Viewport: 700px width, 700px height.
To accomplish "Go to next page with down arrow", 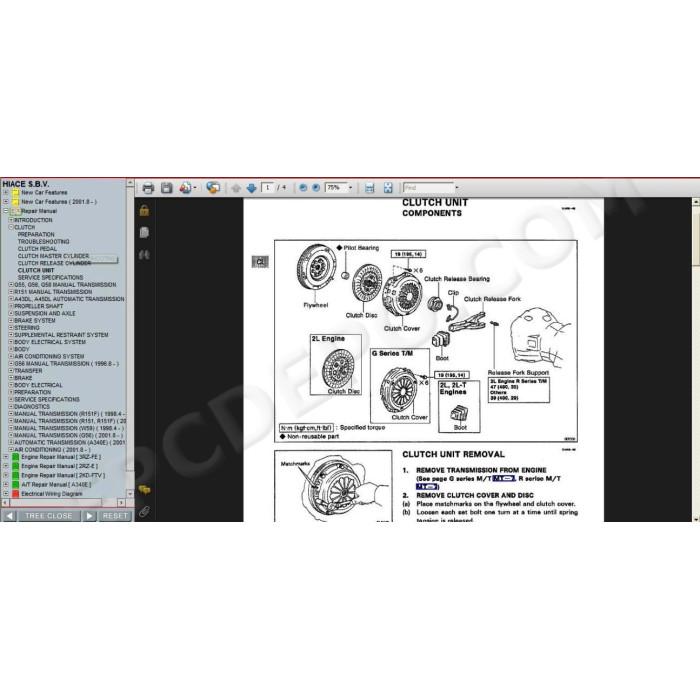I will (251, 188).
